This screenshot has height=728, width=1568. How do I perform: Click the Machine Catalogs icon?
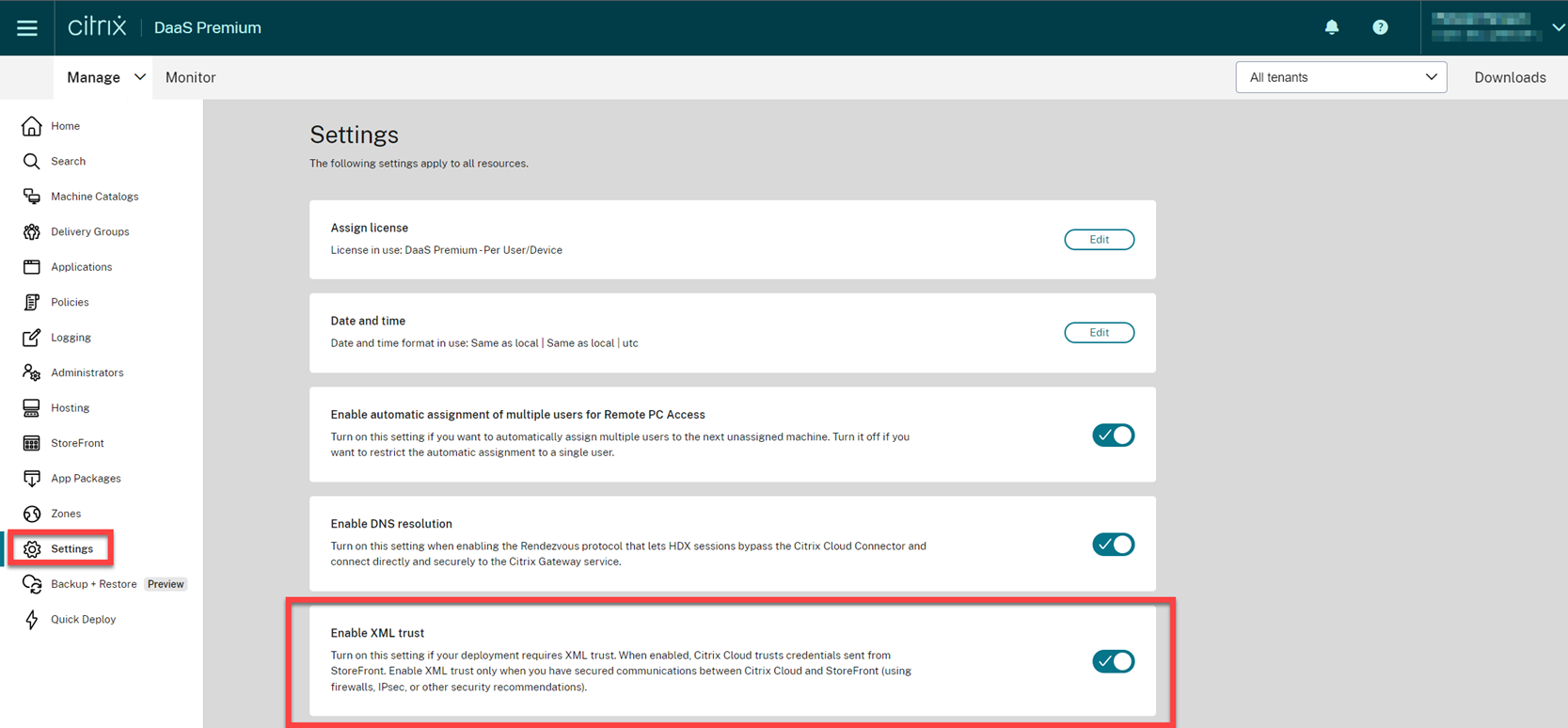pos(32,197)
